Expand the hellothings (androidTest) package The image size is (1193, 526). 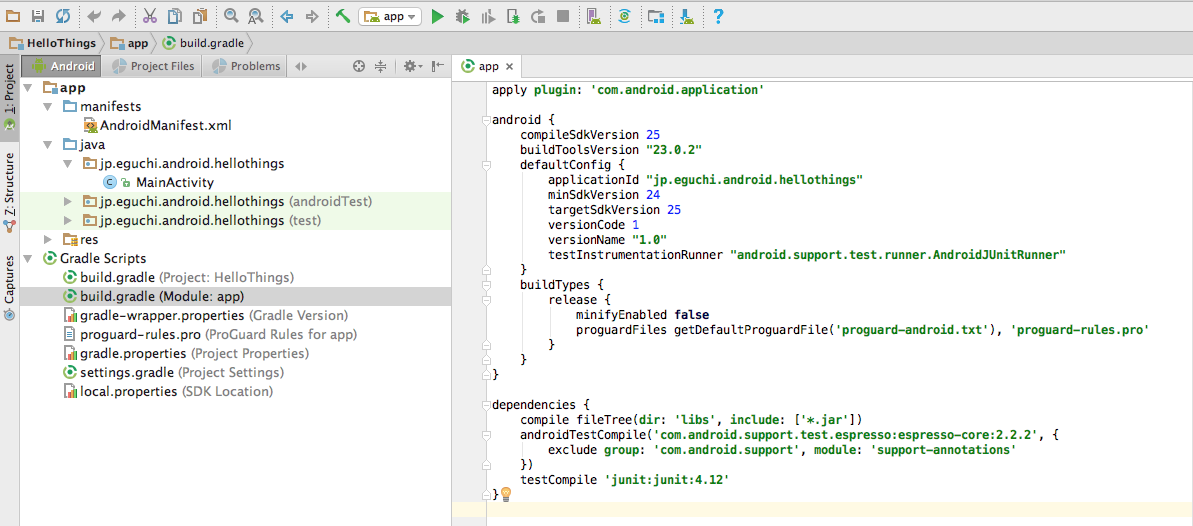[x=68, y=202]
